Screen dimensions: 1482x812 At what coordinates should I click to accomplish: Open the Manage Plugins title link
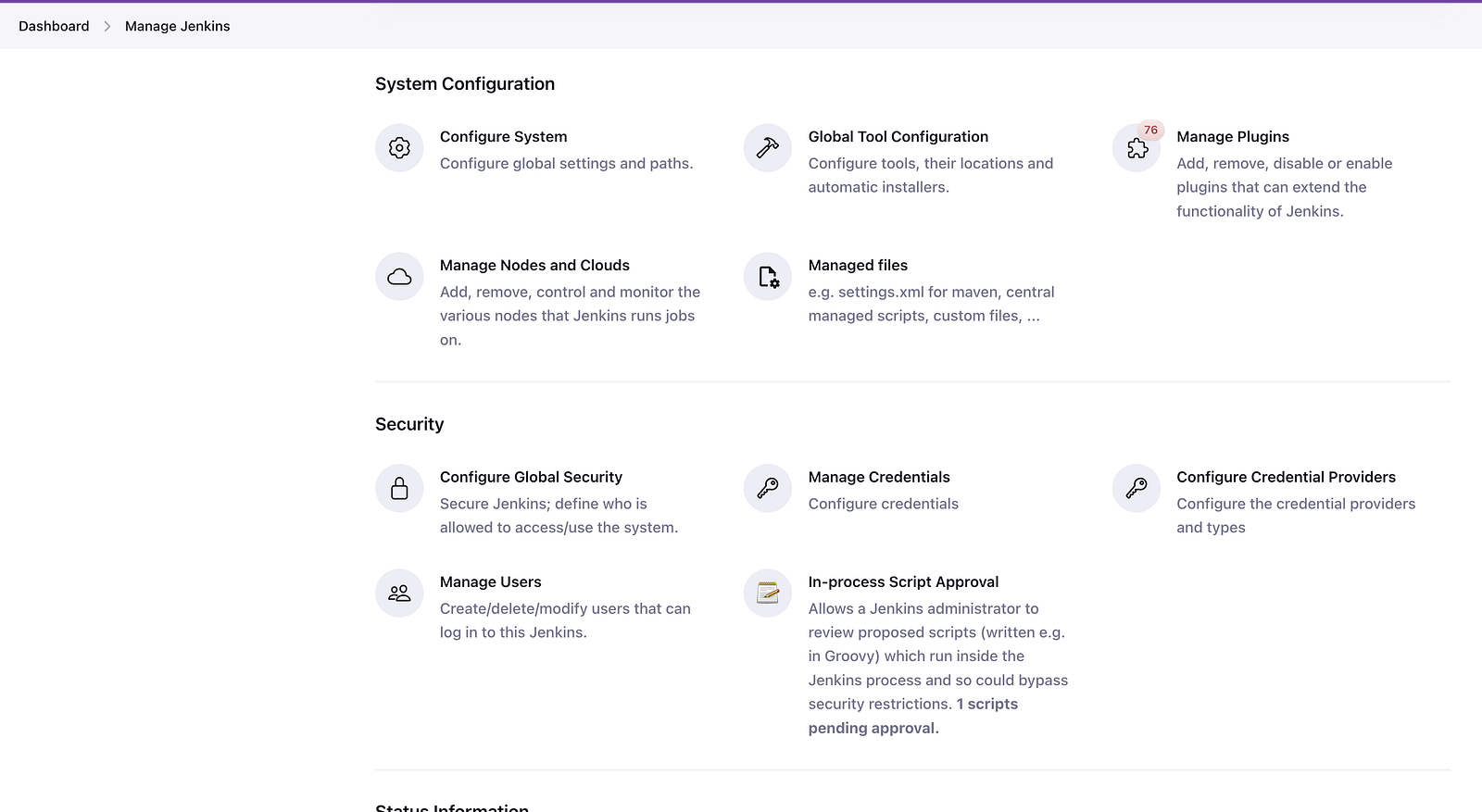(1232, 136)
